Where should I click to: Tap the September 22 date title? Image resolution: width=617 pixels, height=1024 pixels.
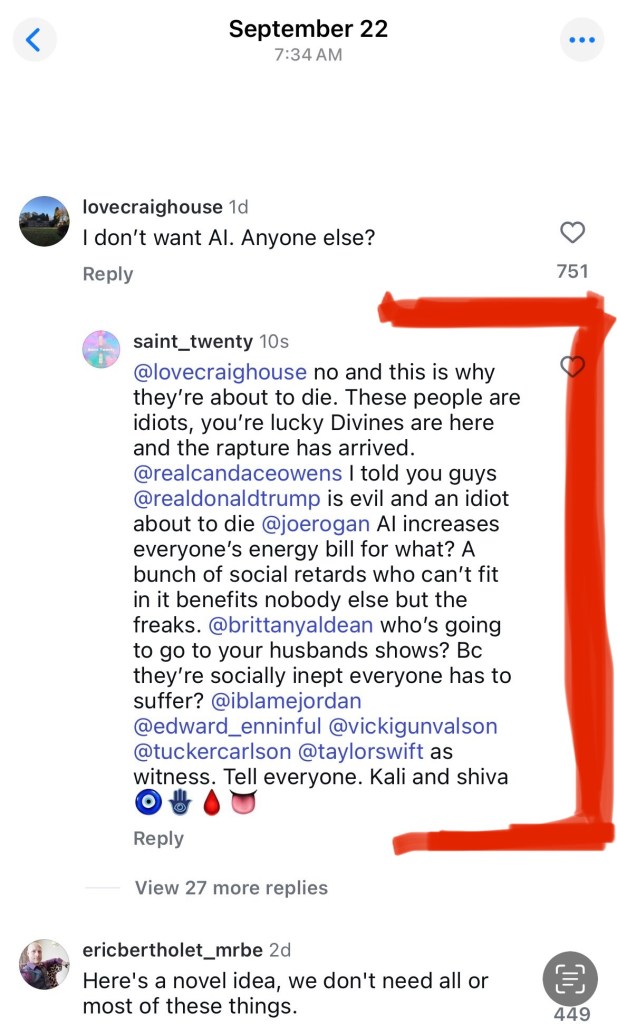tap(308, 29)
